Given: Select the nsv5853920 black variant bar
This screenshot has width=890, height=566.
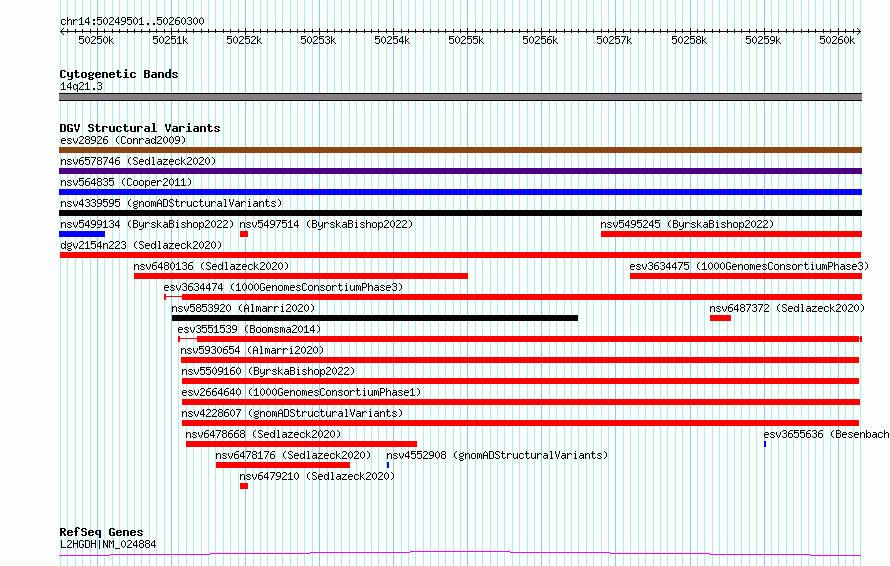Looking at the screenshot, I should pos(375,318).
